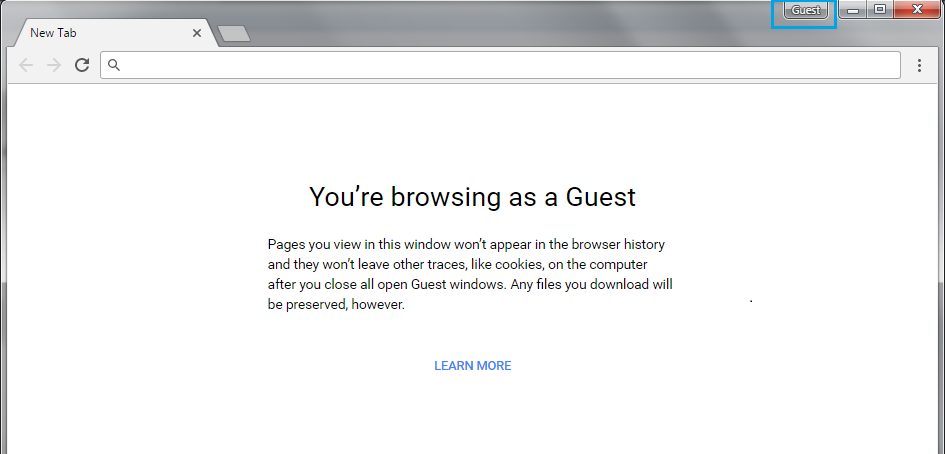Click the "You're browsing as a Guest" heading
945x454 pixels.
(472, 197)
